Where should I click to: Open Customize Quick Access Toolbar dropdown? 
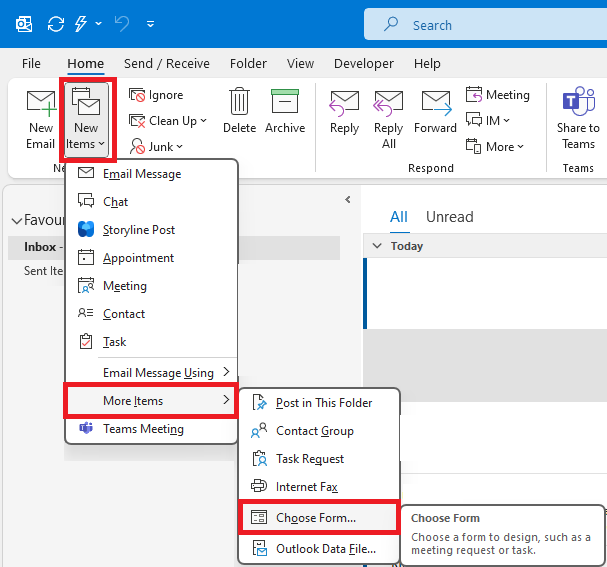[151, 24]
